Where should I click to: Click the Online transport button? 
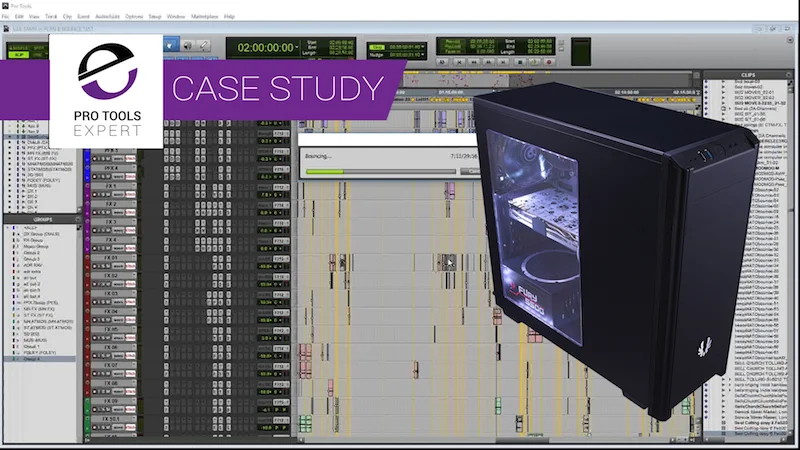[443, 62]
